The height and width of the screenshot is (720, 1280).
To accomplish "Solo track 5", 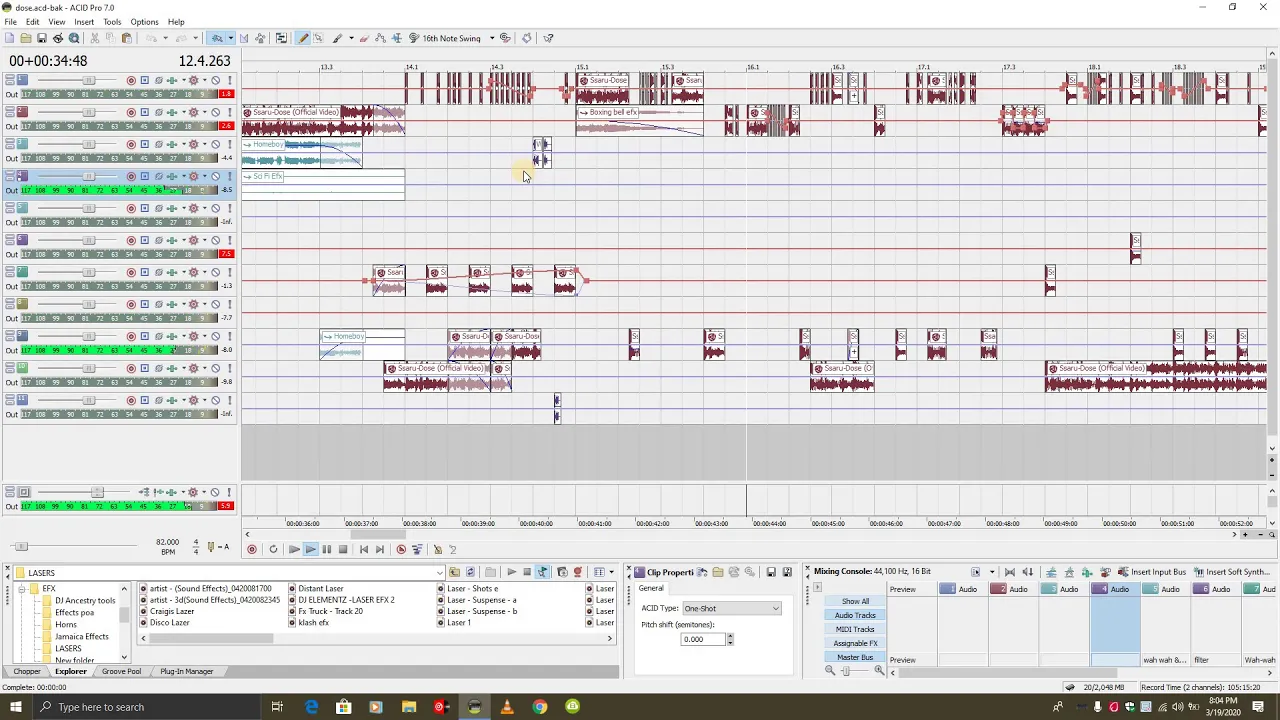I will click(230, 208).
